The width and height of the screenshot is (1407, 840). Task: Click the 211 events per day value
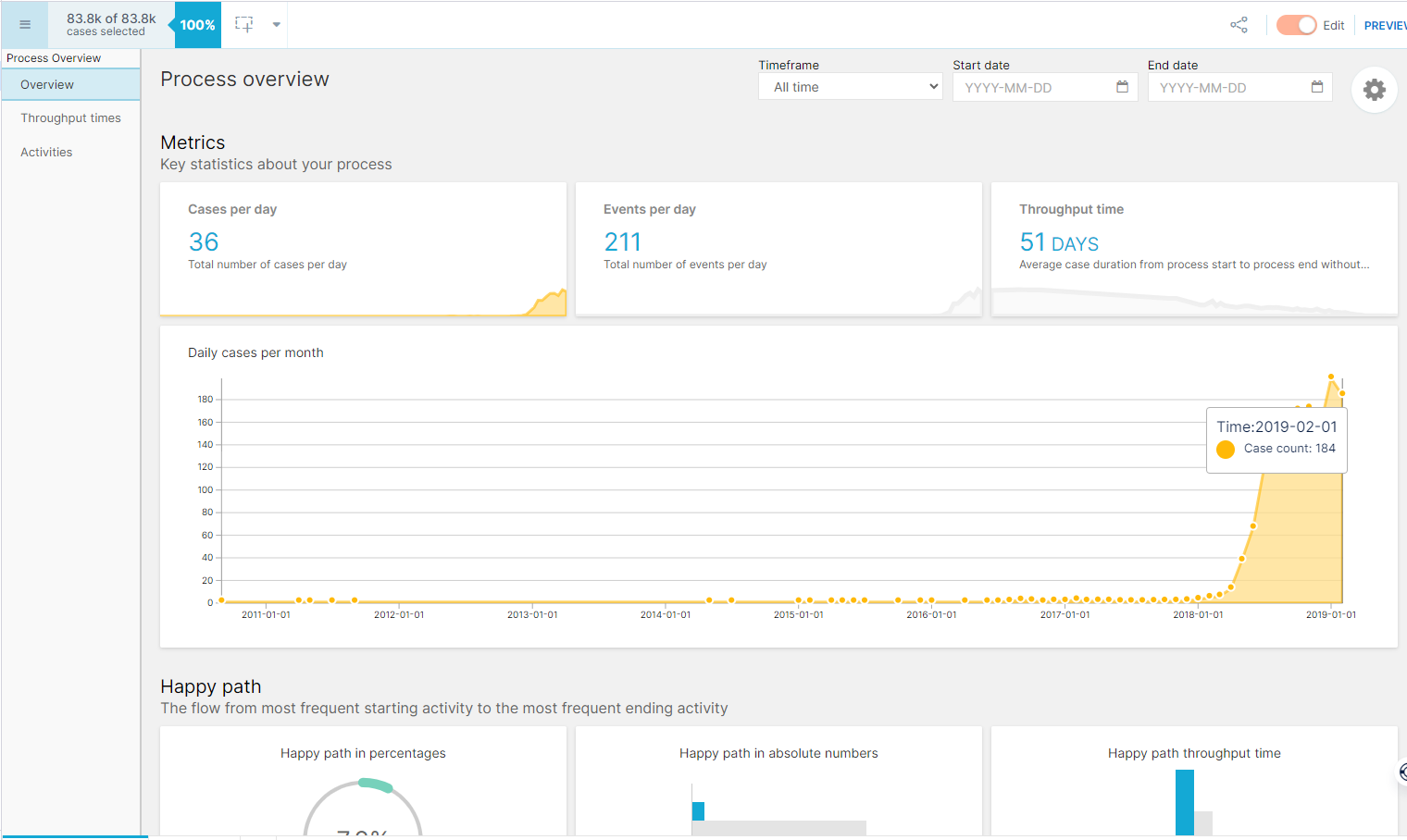pyautogui.click(x=623, y=242)
